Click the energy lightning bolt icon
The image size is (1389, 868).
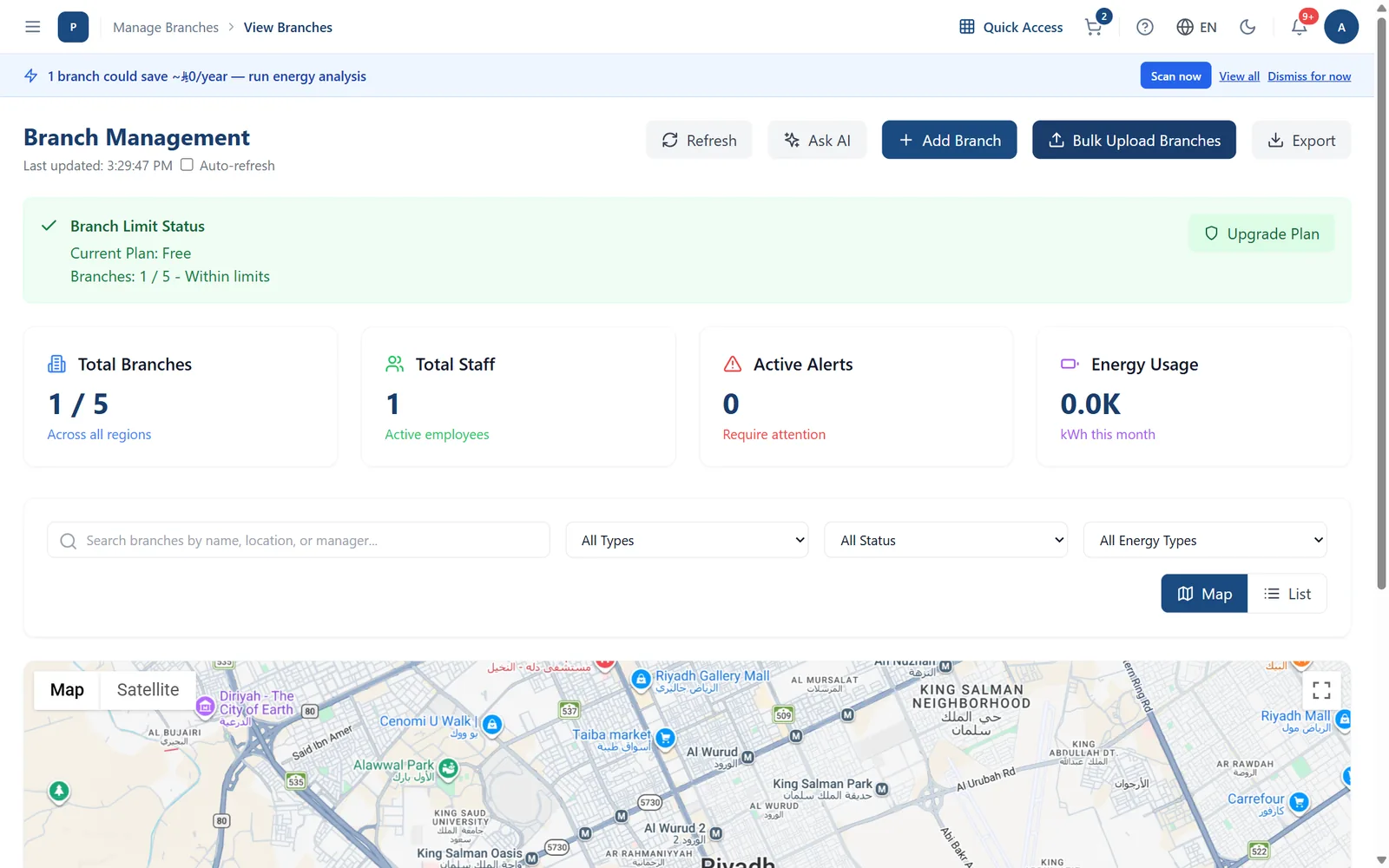click(31, 76)
